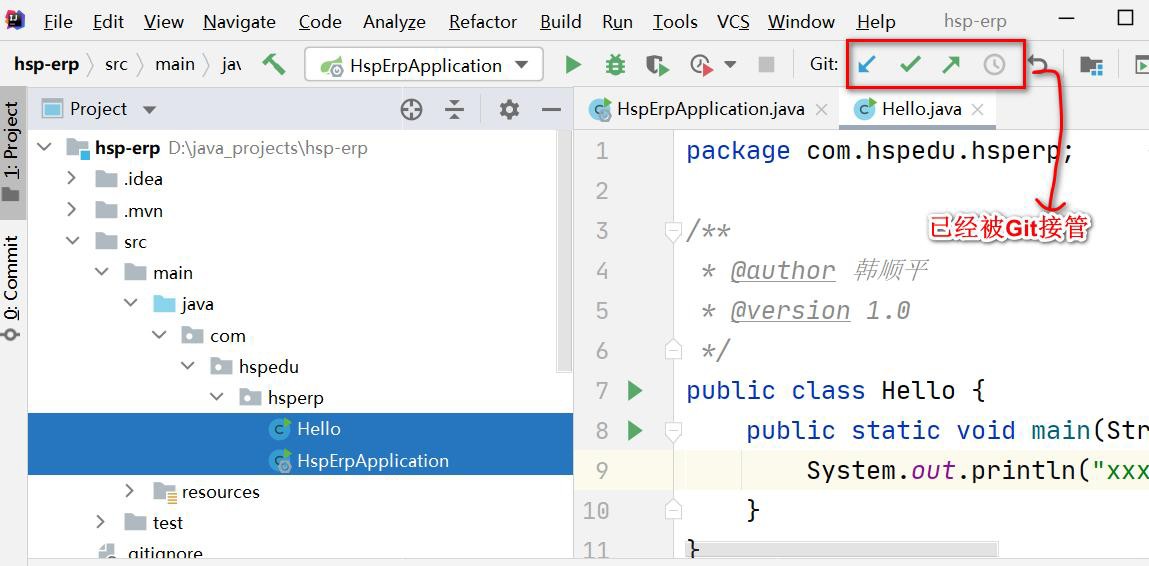Collapse the src folder in tree

pos(72,241)
